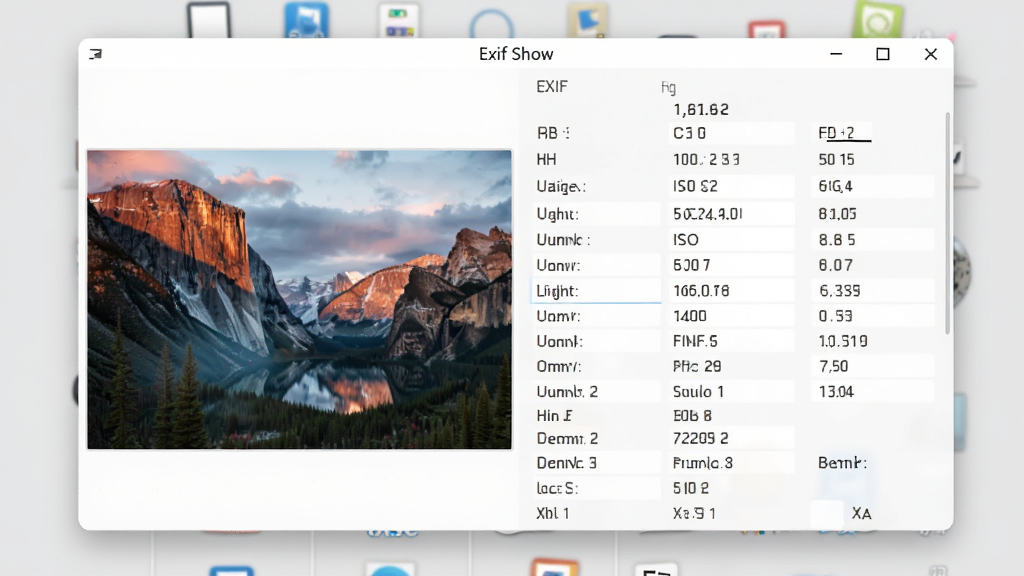Click the '72209 2' value cell

(x=731, y=439)
